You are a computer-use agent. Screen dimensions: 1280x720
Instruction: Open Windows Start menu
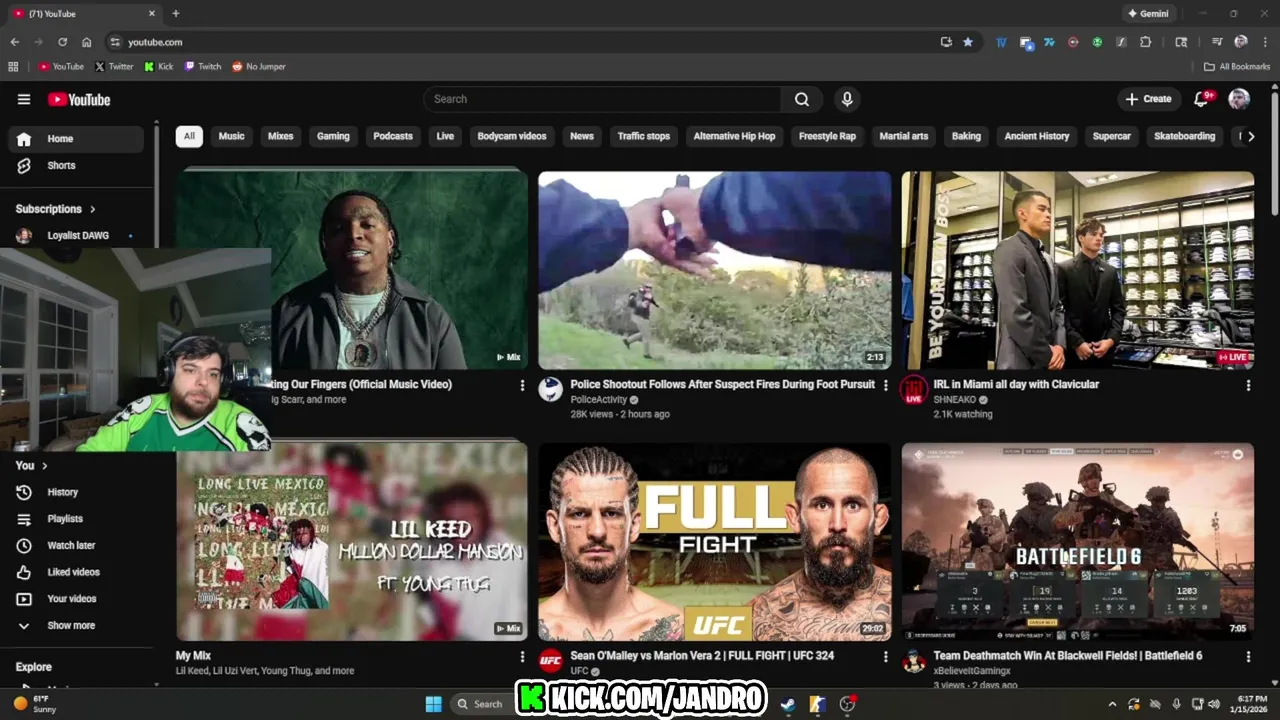point(433,704)
